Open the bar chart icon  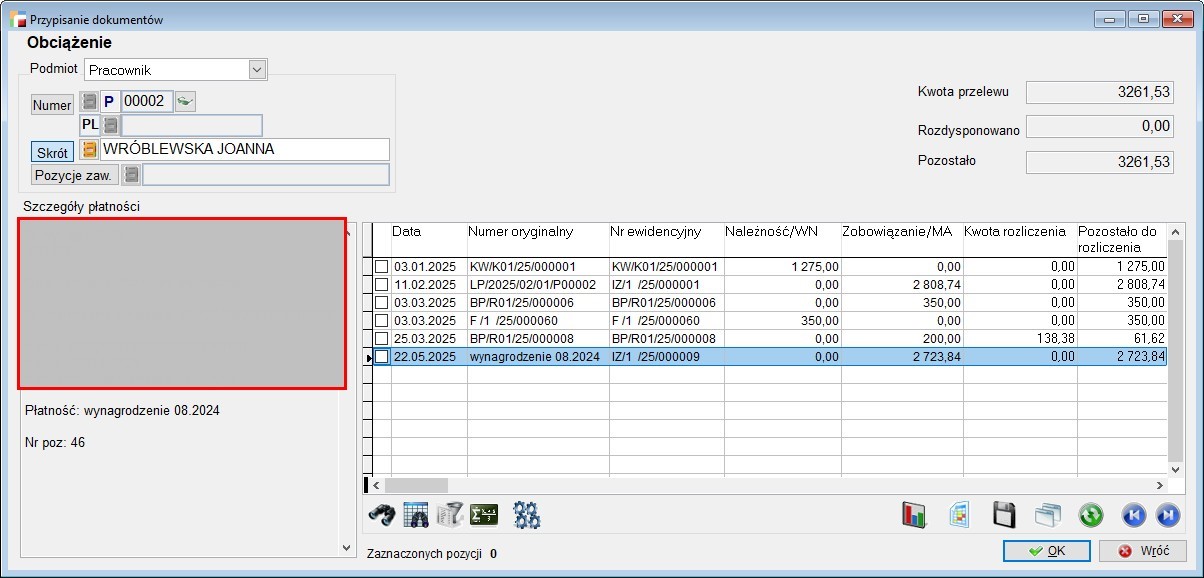coord(915,515)
